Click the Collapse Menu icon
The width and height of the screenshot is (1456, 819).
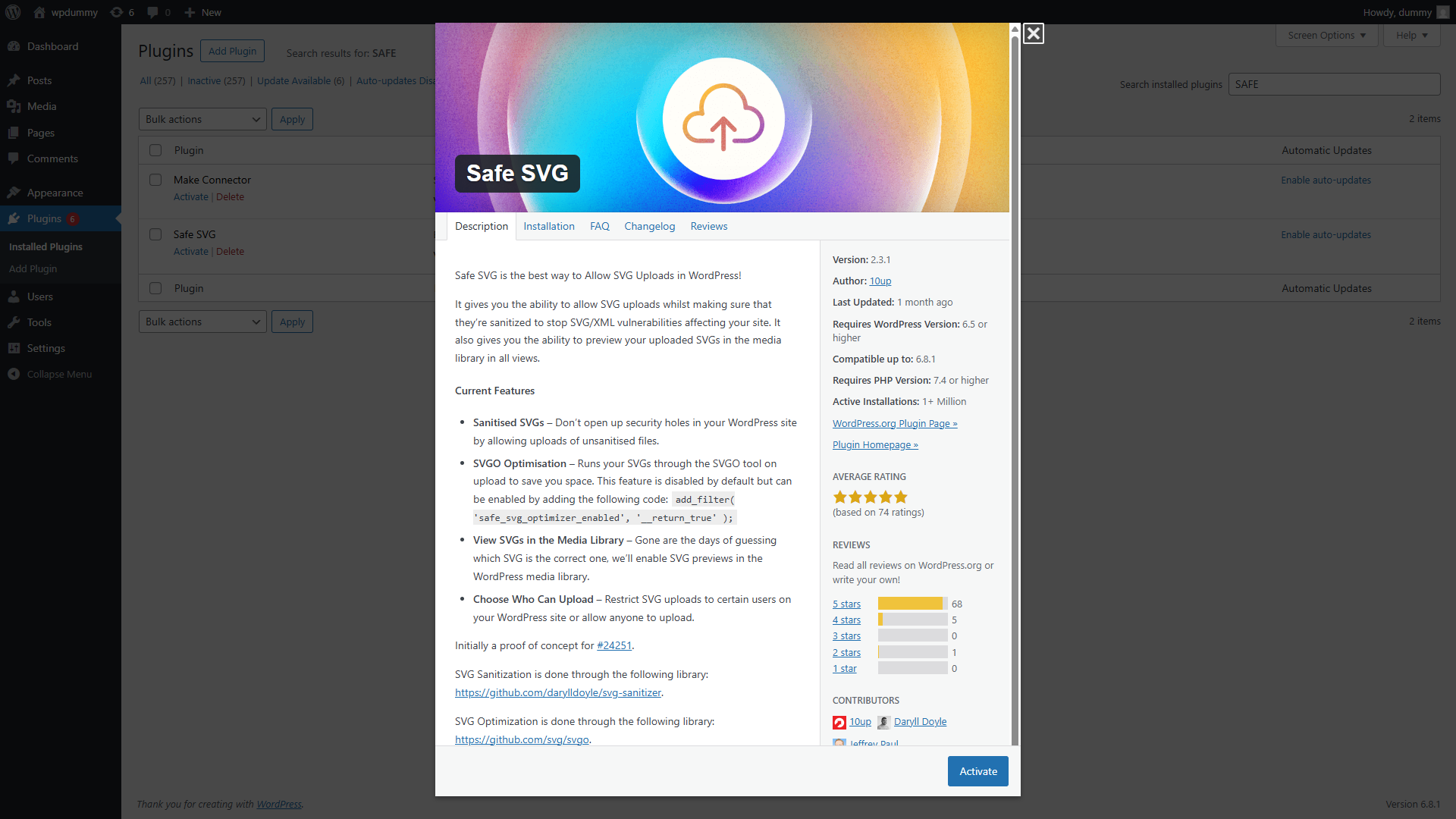click(x=14, y=374)
